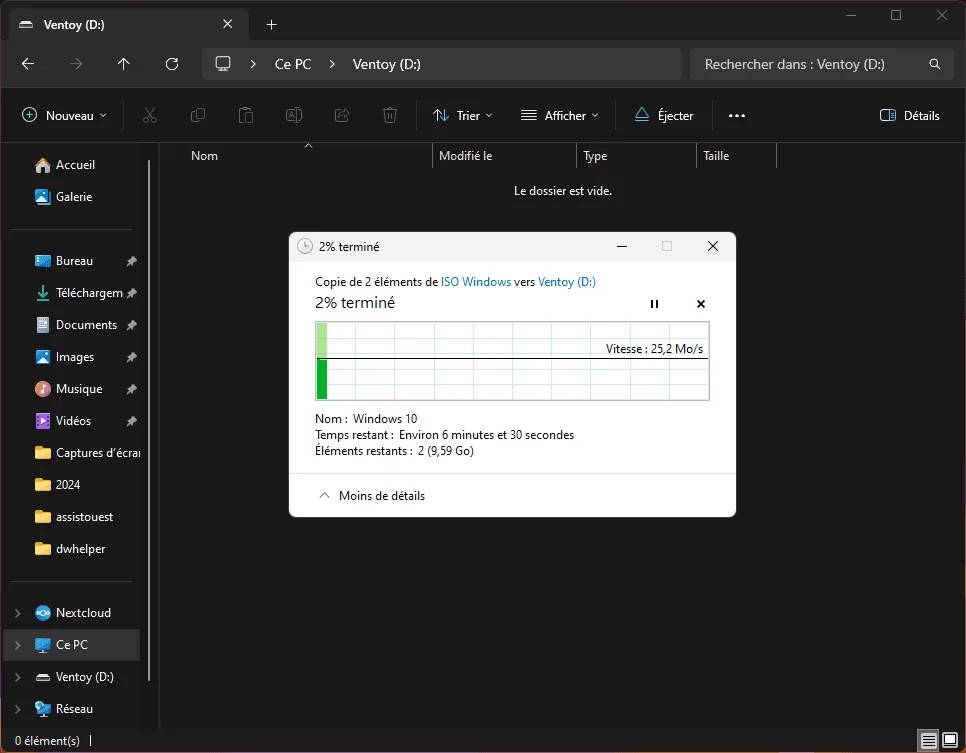Unpin Vidéos from quick access

[131, 421]
